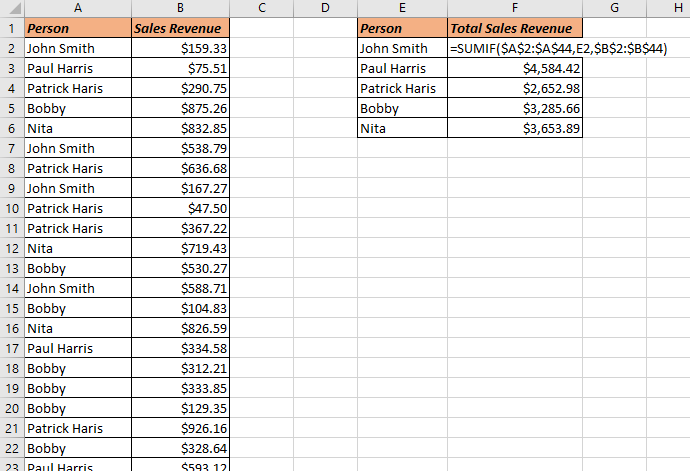Select row 12 header
690x471 pixels.
(11, 248)
